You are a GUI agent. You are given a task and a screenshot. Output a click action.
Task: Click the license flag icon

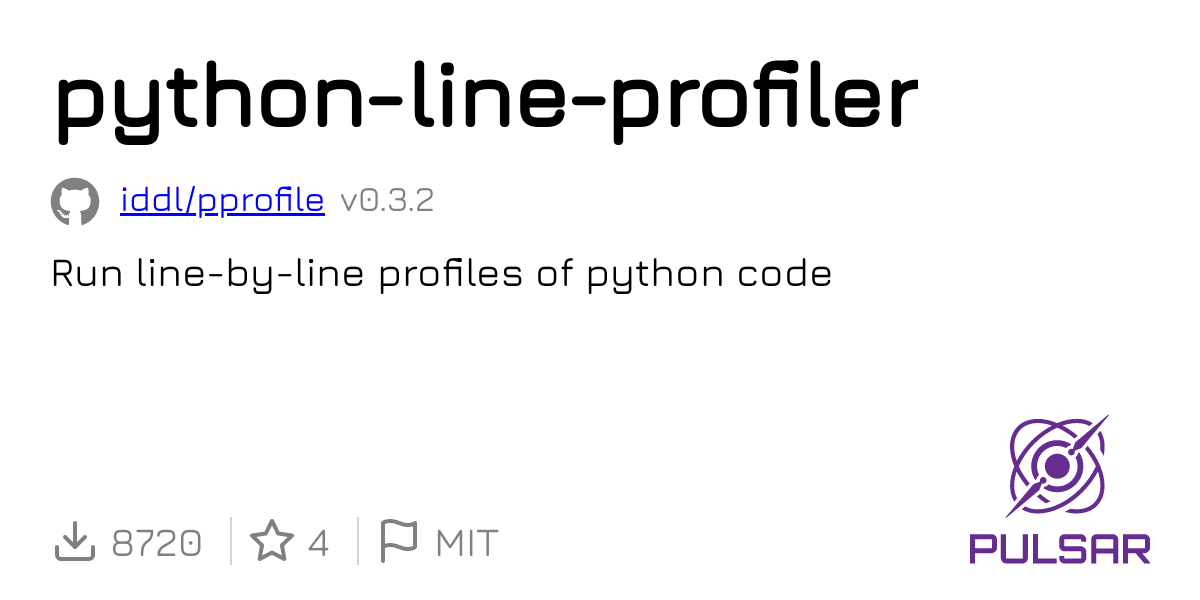click(399, 542)
